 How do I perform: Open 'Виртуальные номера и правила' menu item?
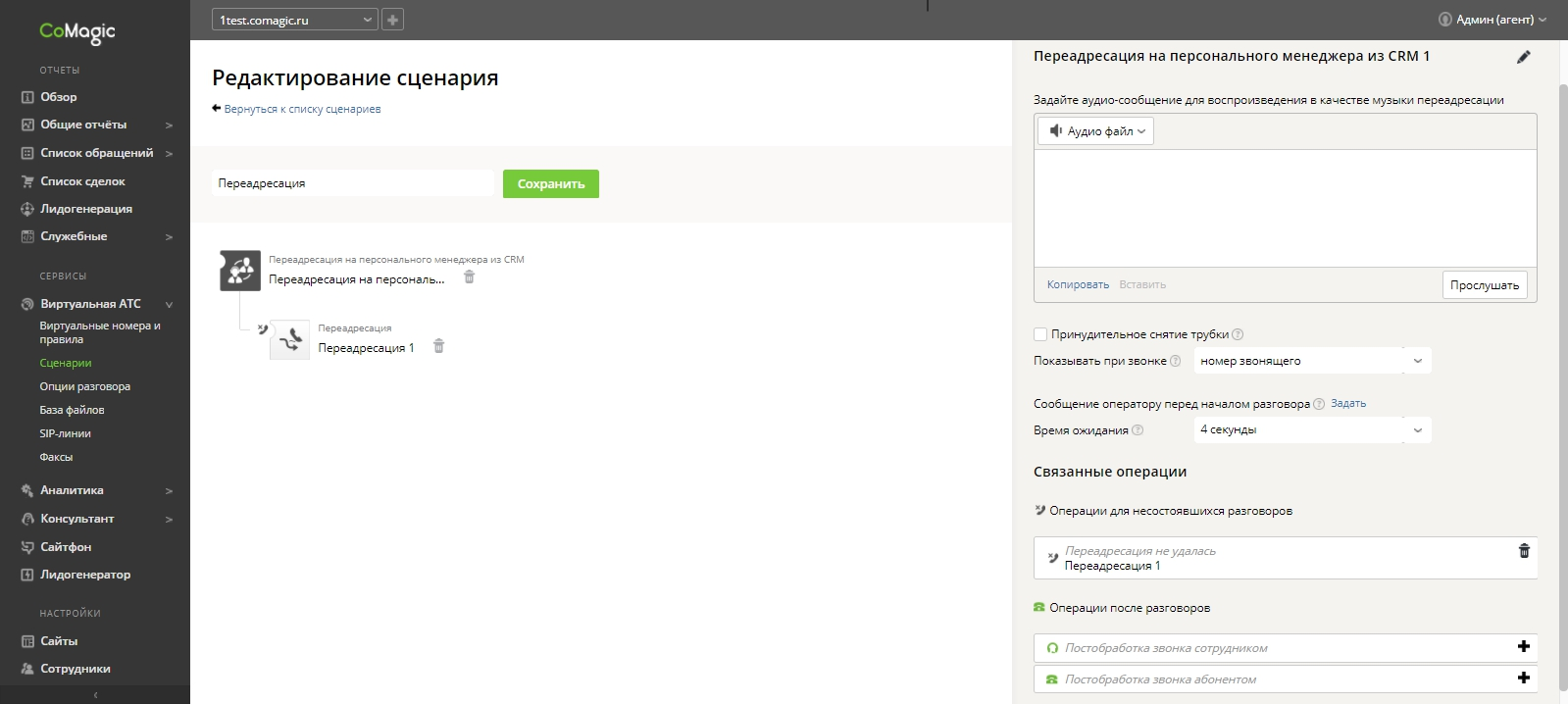(100, 332)
